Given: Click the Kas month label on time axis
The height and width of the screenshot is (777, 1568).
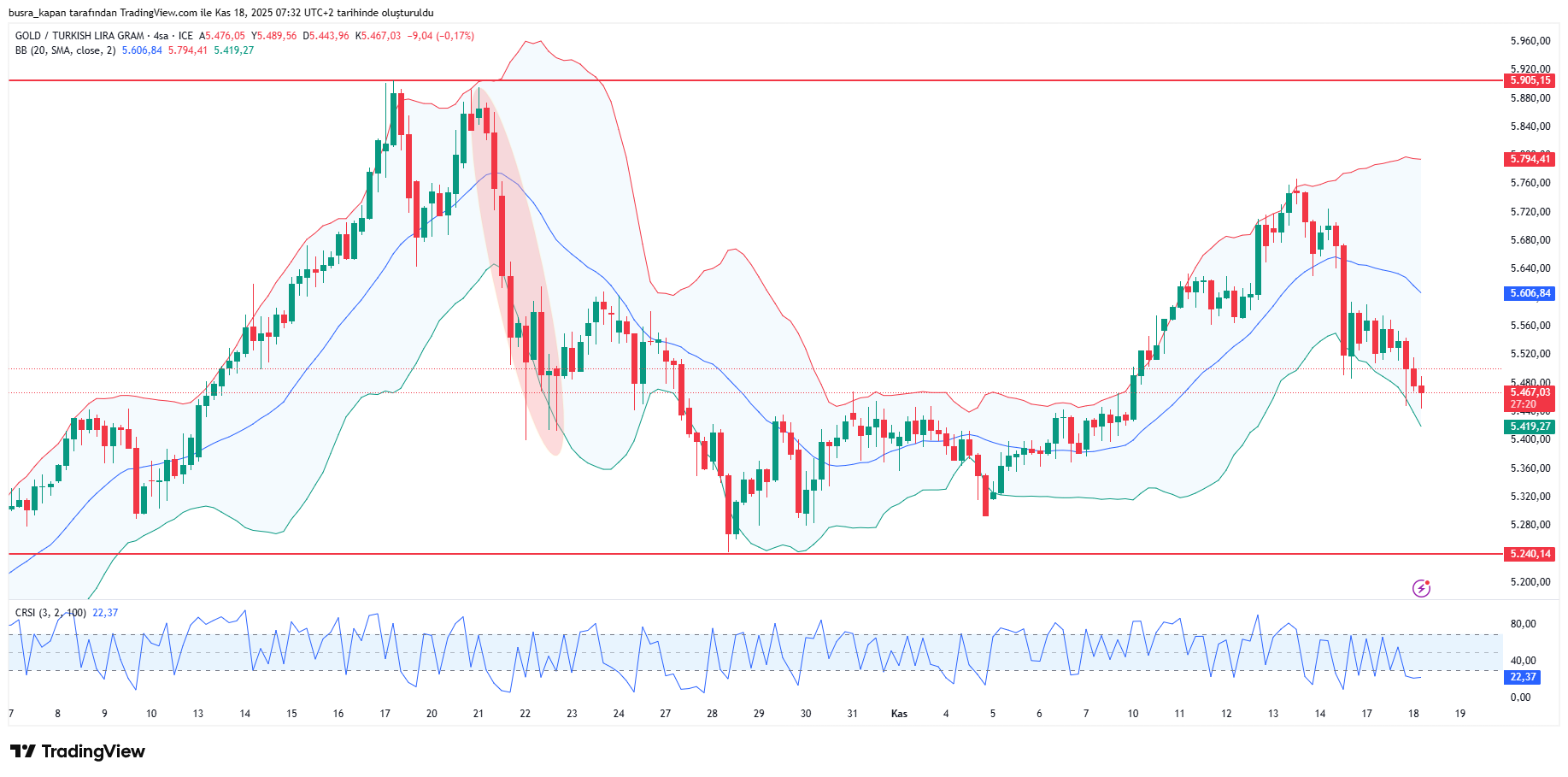Looking at the screenshot, I should point(899,714).
